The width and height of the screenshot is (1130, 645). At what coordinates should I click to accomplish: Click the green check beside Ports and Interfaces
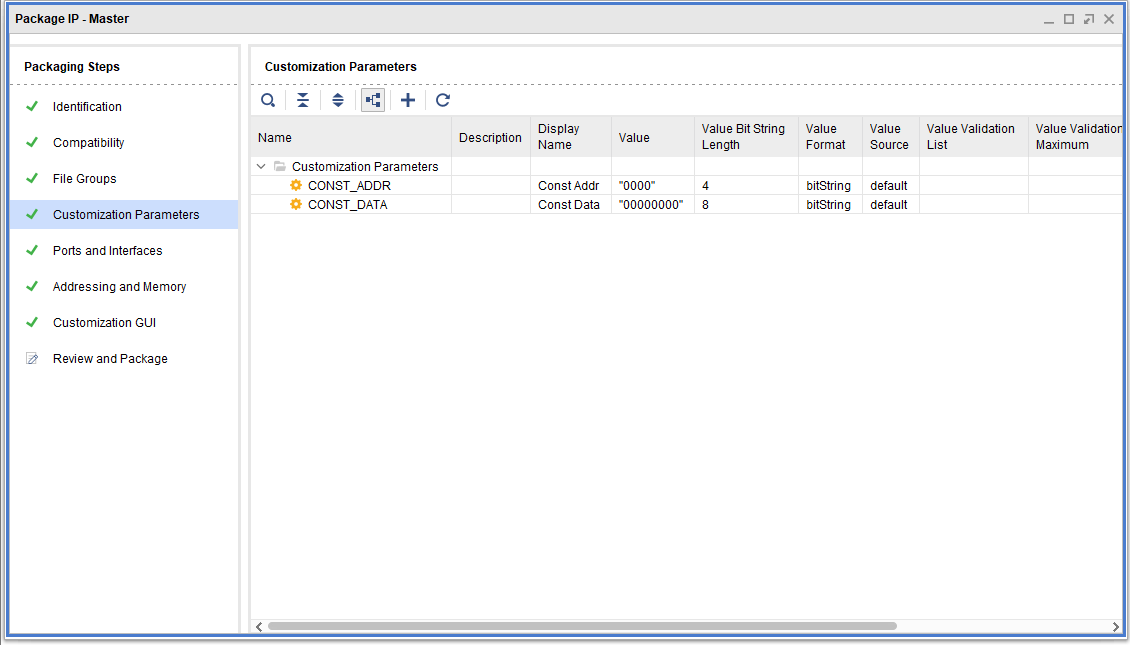(x=32, y=250)
